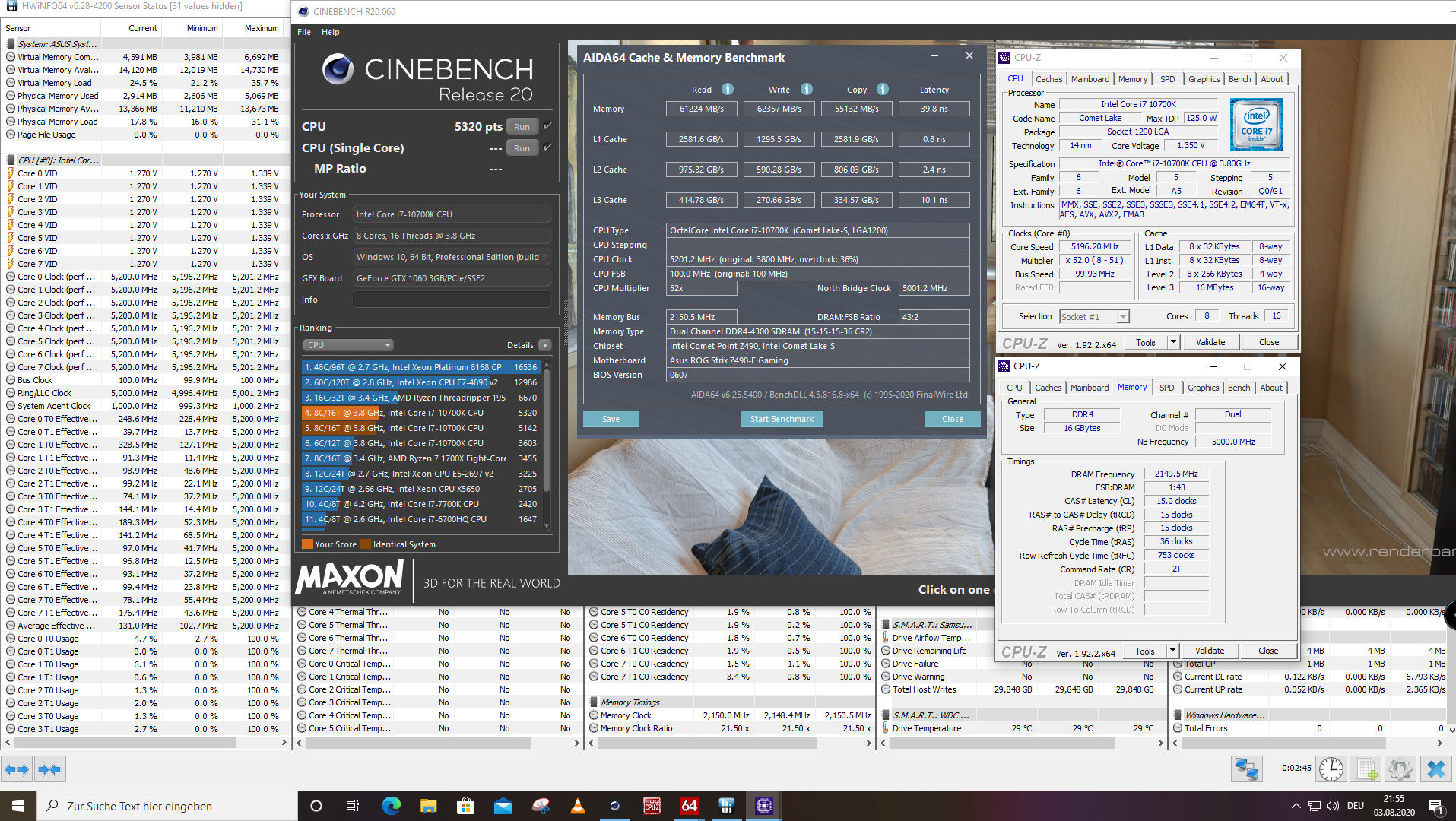Viewport: 1456px width, 821px height.
Task: Click the volume speaker tray icon
Action: pyautogui.click(x=1332, y=806)
